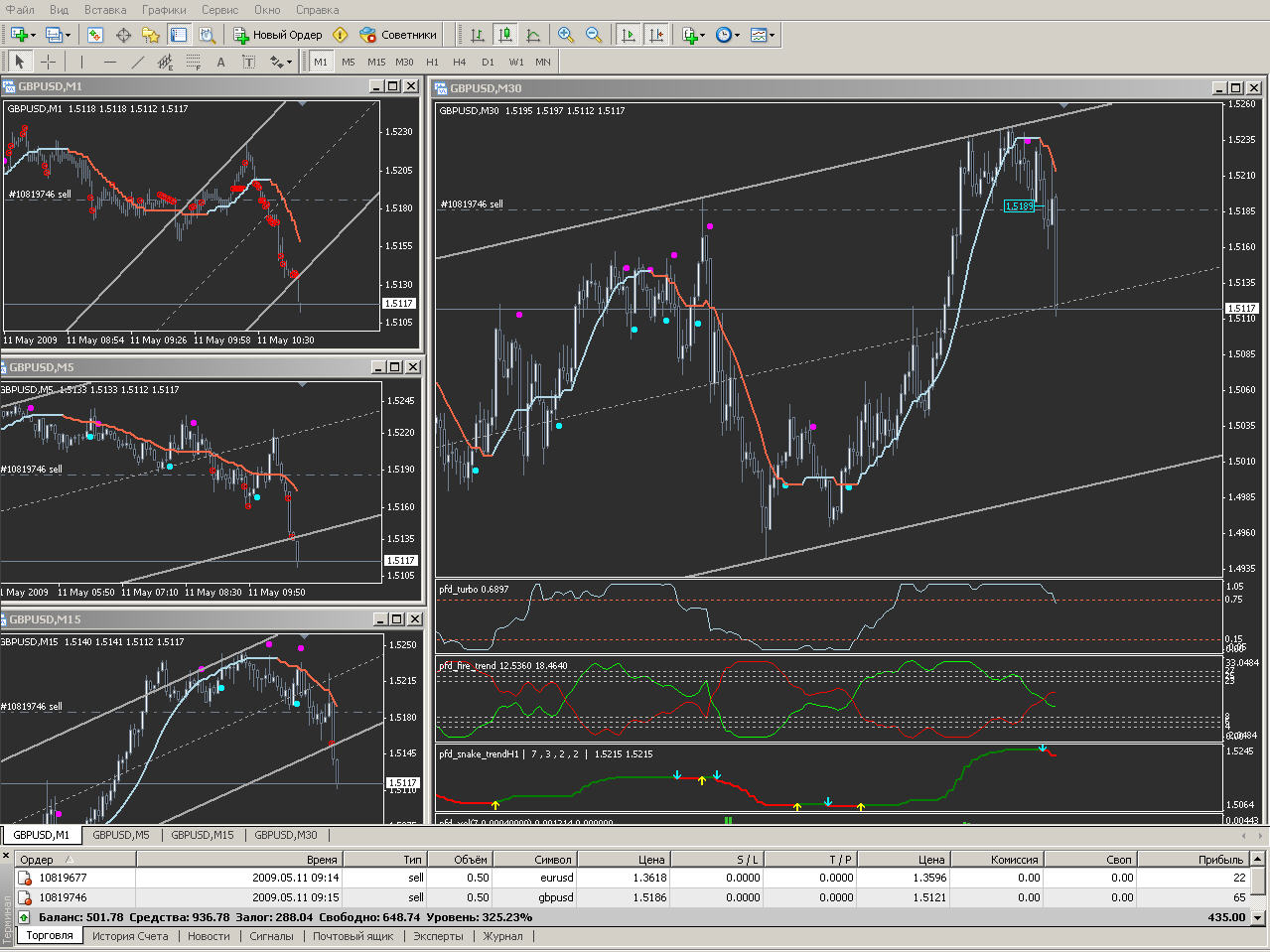Select the H4 timeframe button
Viewport: 1270px width, 952px height.
pyautogui.click(x=460, y=62)
